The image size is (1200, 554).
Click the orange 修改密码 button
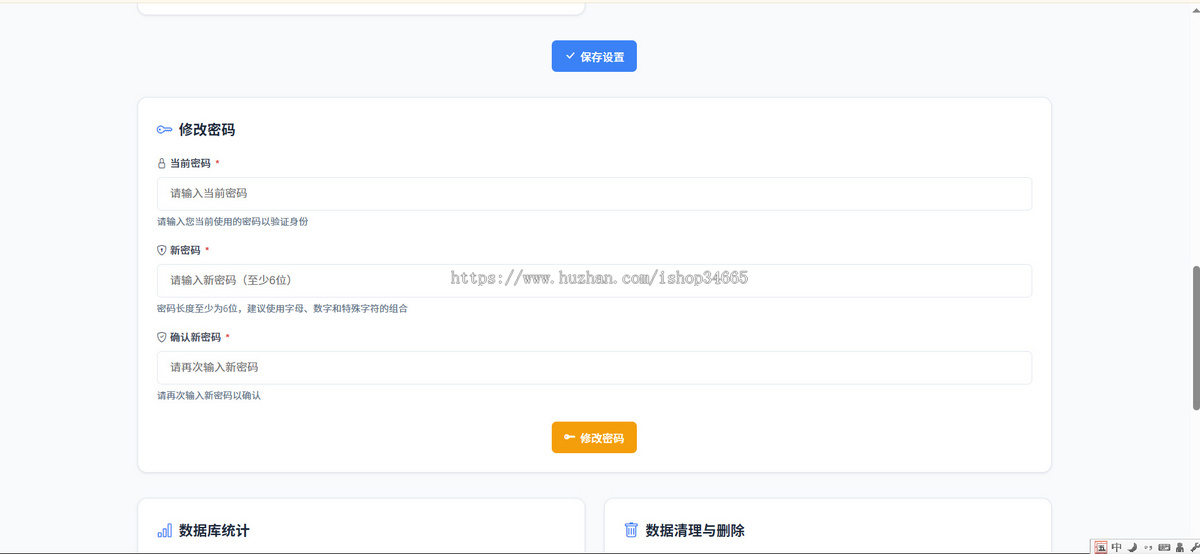click(x=594, y=438)
